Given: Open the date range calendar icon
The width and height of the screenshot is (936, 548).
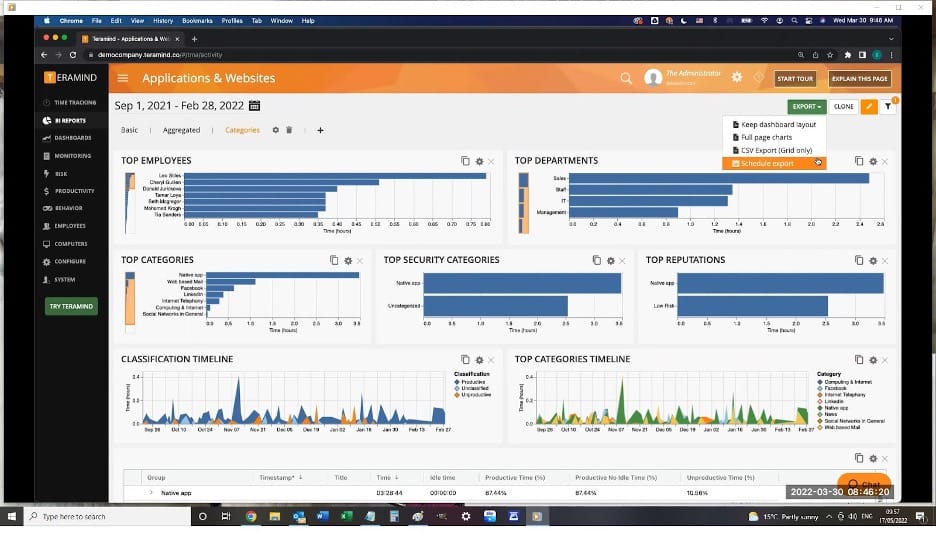Looking at the screenshot, I should click(x=254, y=106).
